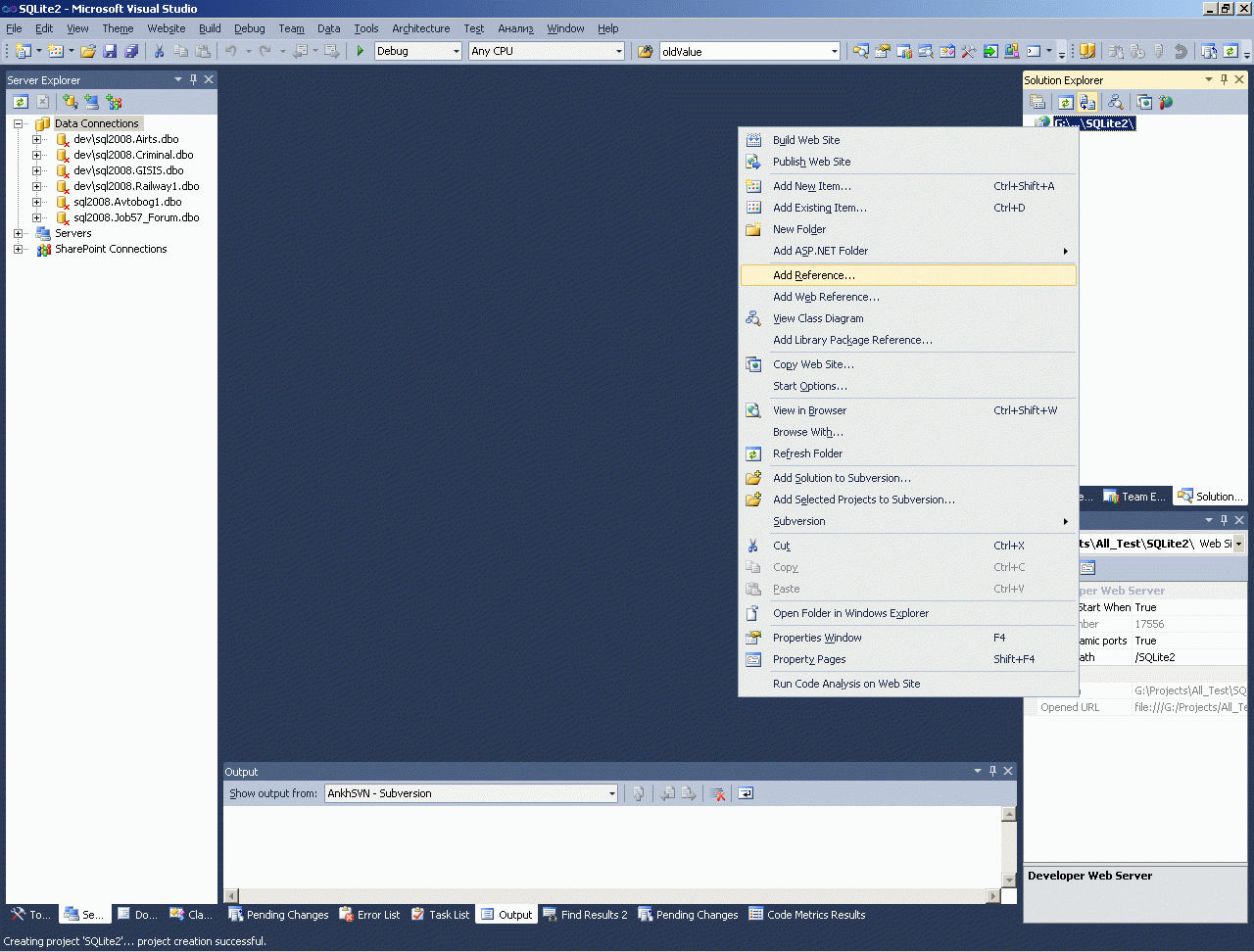Screen dimensions: 1254x952
Task: Switch to the Find Results 2 tab
Action: pyautogui.click(x=585, y=915)
